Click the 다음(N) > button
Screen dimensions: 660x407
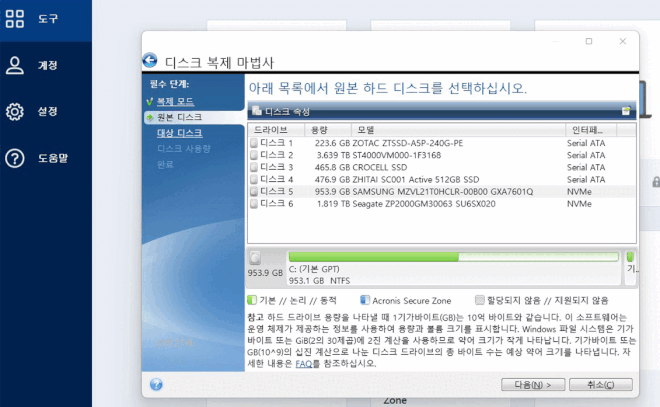pyautogui.click(x=533, y=385)
